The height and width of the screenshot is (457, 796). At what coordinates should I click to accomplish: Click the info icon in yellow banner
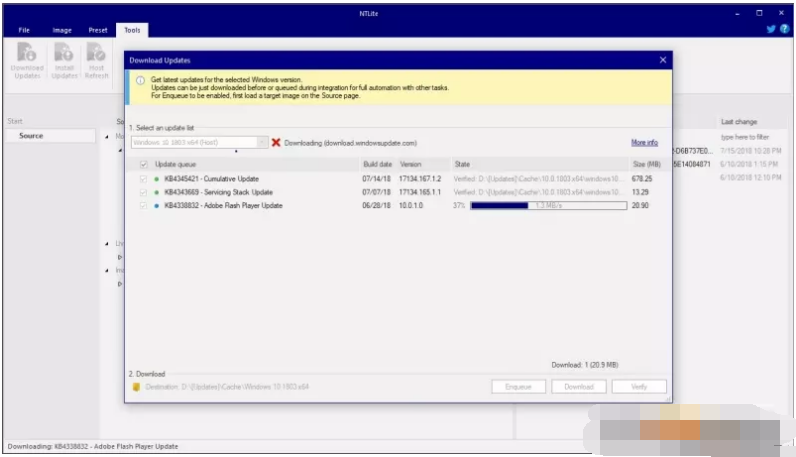[x=140, y=80]
